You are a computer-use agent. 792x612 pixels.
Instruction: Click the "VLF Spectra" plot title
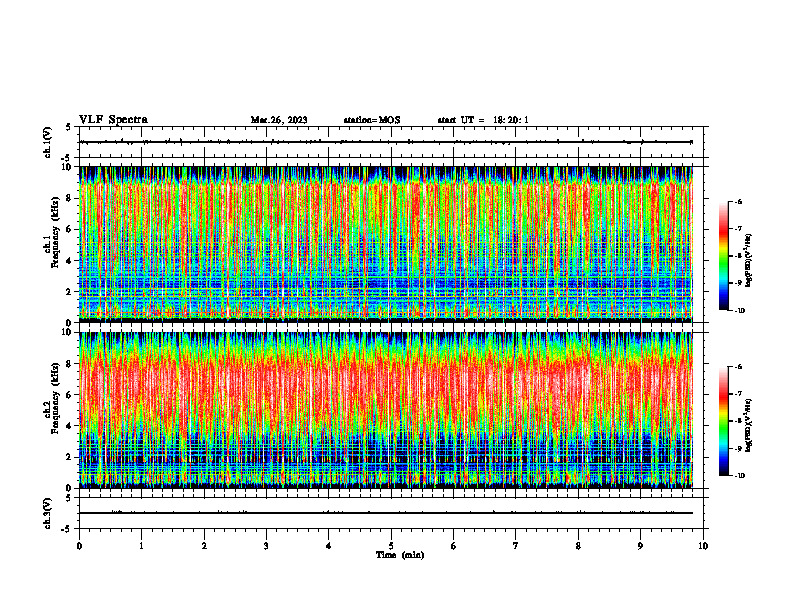[x=113, y=120]
